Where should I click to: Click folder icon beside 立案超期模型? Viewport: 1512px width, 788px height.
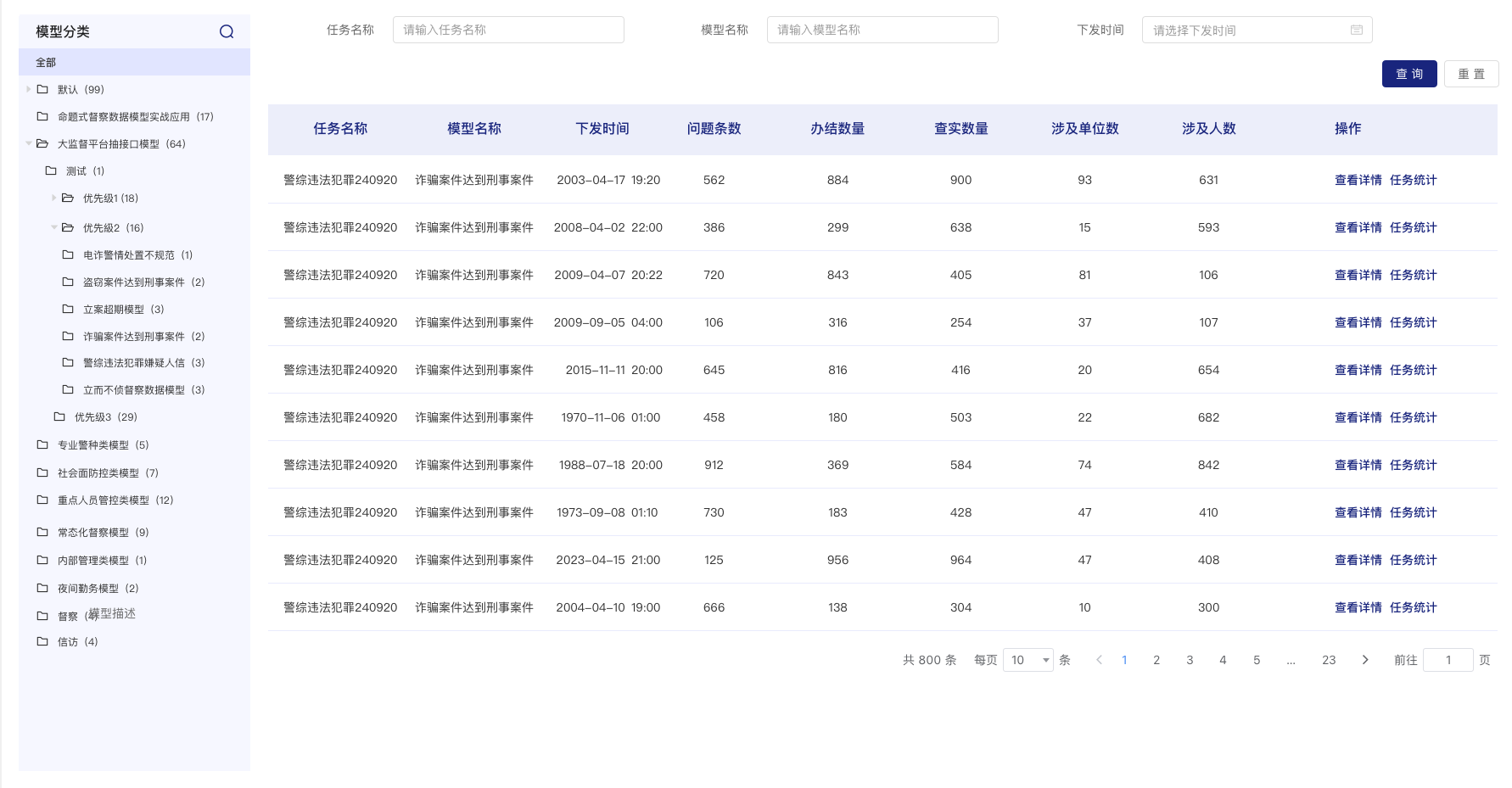(68, 310)
